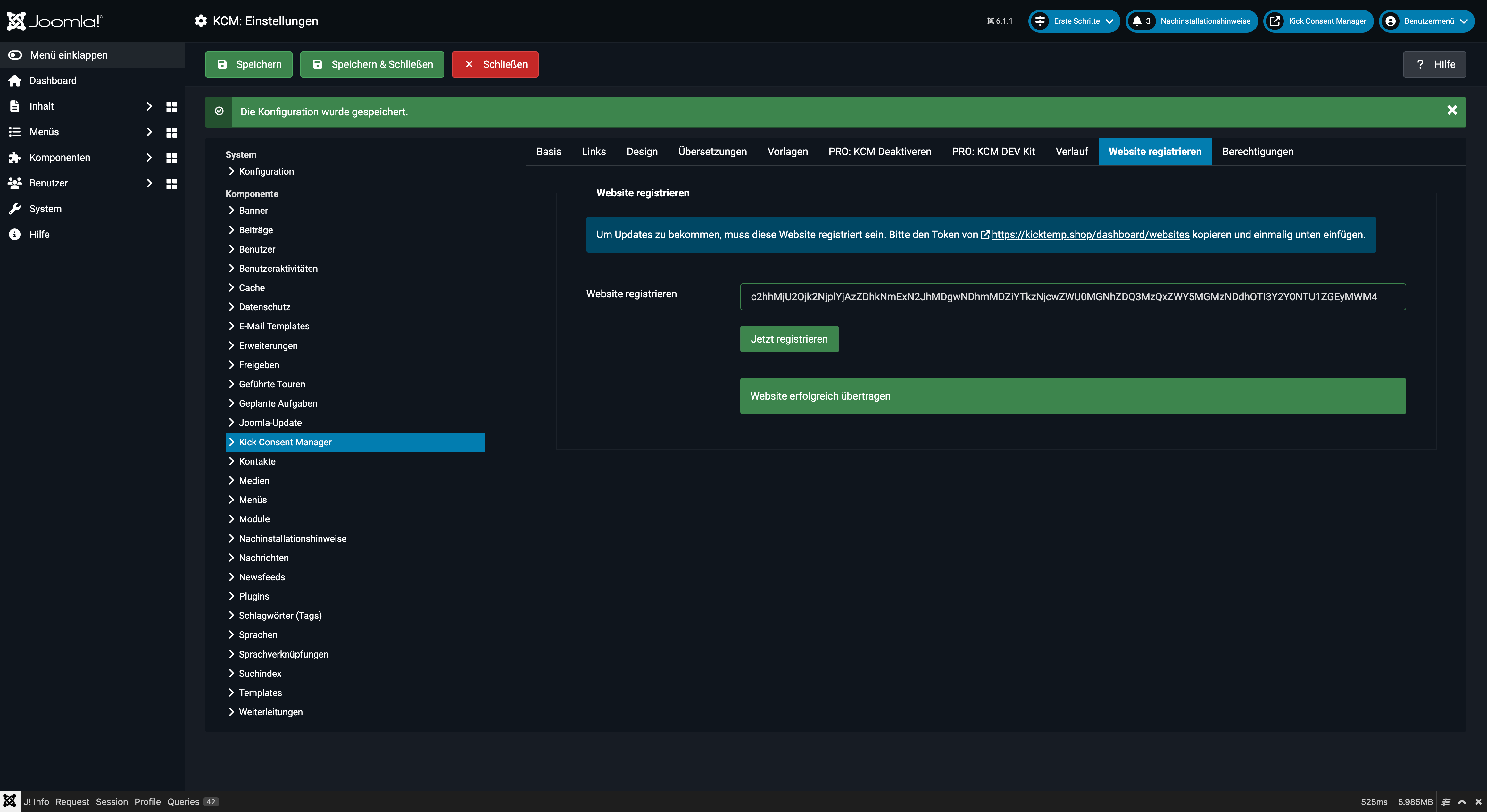Click the success check icon in alert

219,112
